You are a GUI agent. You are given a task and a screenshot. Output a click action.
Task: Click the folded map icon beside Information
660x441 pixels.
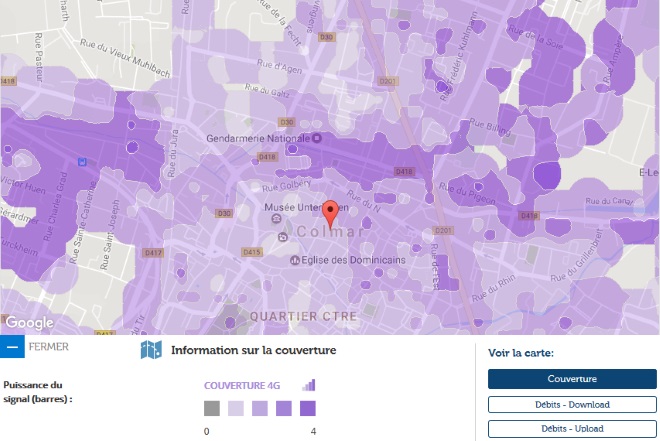[151, 350]
